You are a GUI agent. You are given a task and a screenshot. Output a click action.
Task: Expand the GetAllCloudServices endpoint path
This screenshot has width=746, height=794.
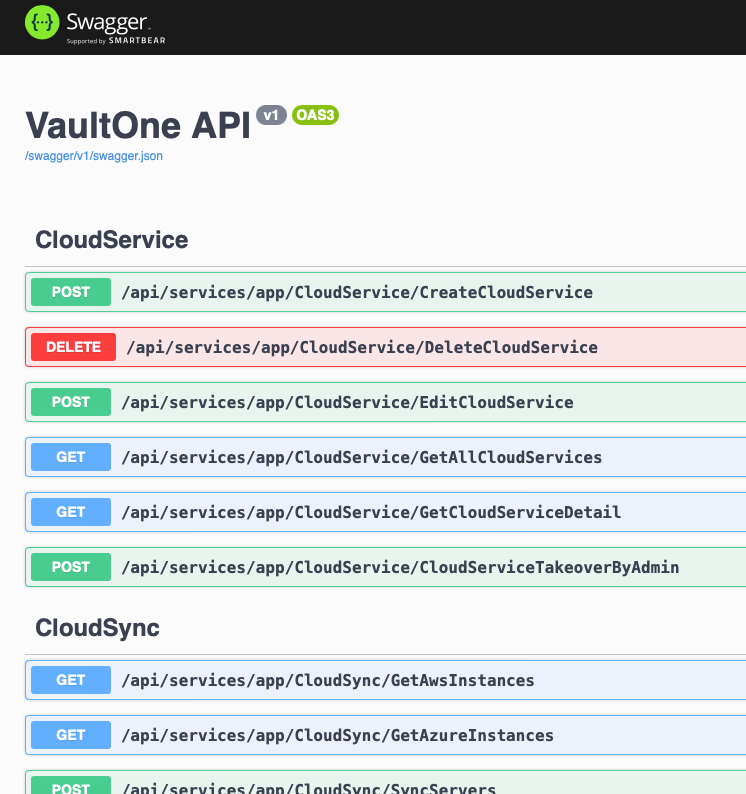(361, 457)
